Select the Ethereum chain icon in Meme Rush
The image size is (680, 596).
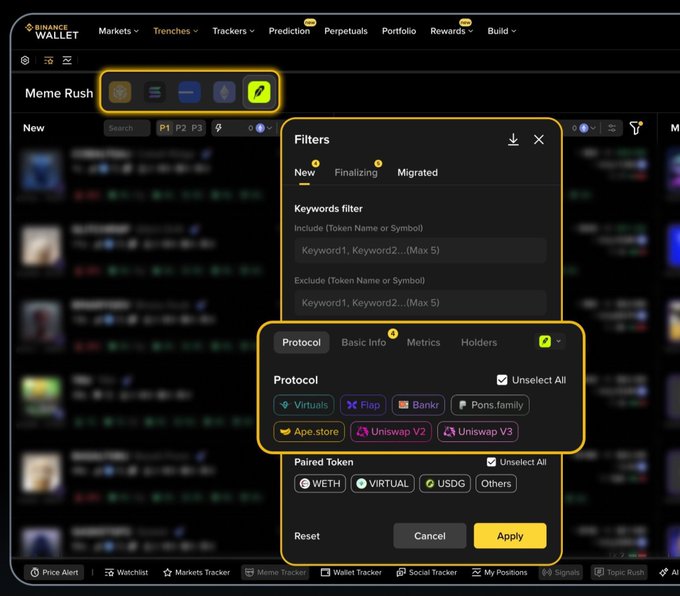point(224,92)
